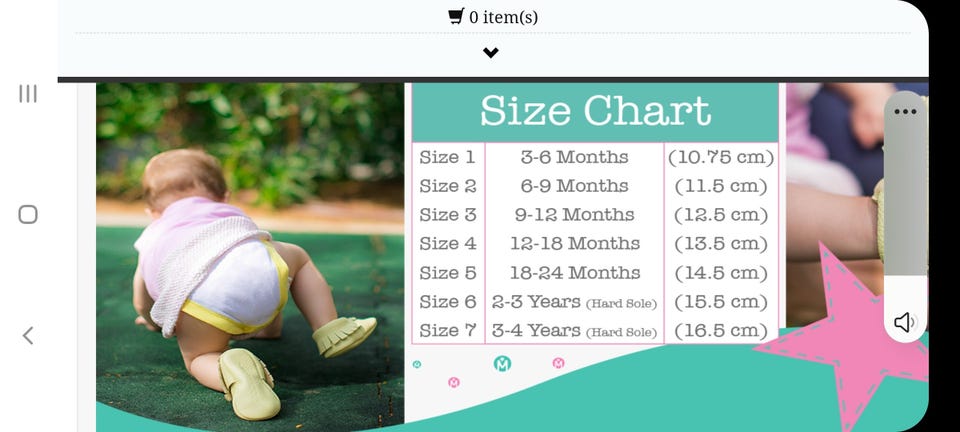The height and width of the screenshot is (432, 960).
Task: Open the shopping cart icon
Action: click(456, 17)
